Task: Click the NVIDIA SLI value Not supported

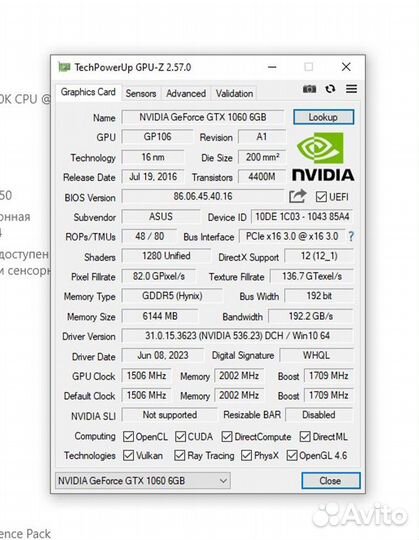Action: (170, 415)
